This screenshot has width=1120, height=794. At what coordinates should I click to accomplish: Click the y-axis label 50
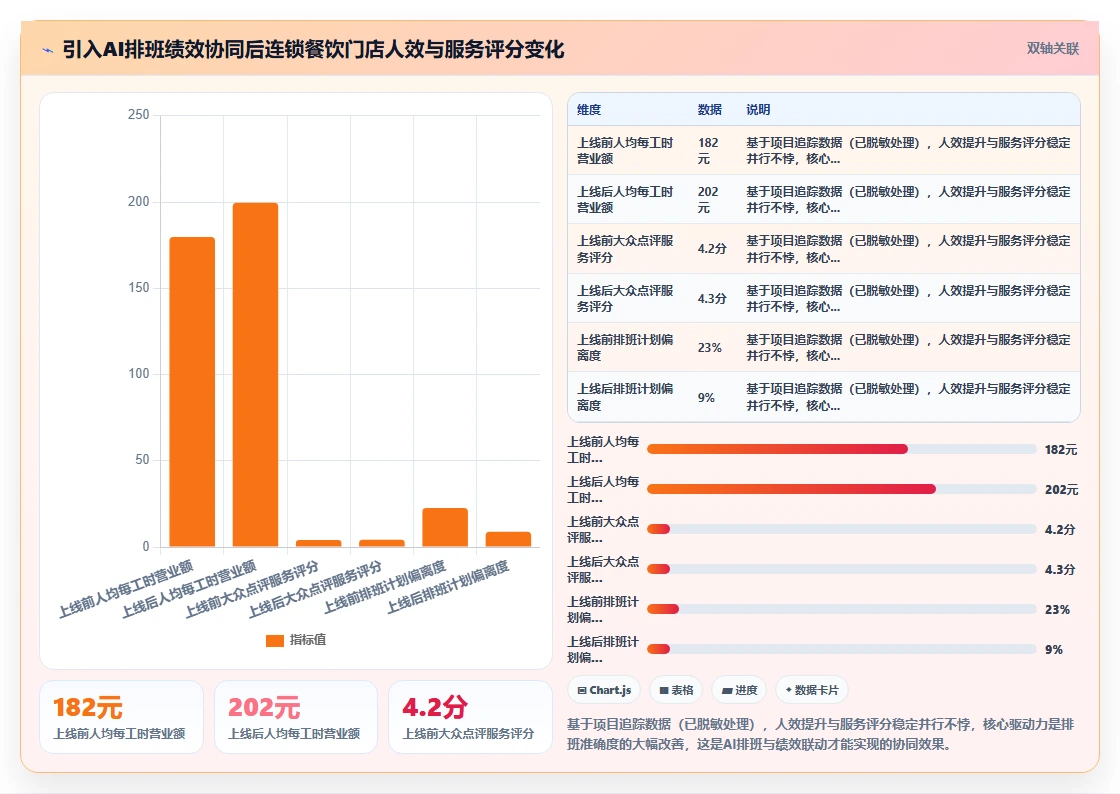[142, 460]
